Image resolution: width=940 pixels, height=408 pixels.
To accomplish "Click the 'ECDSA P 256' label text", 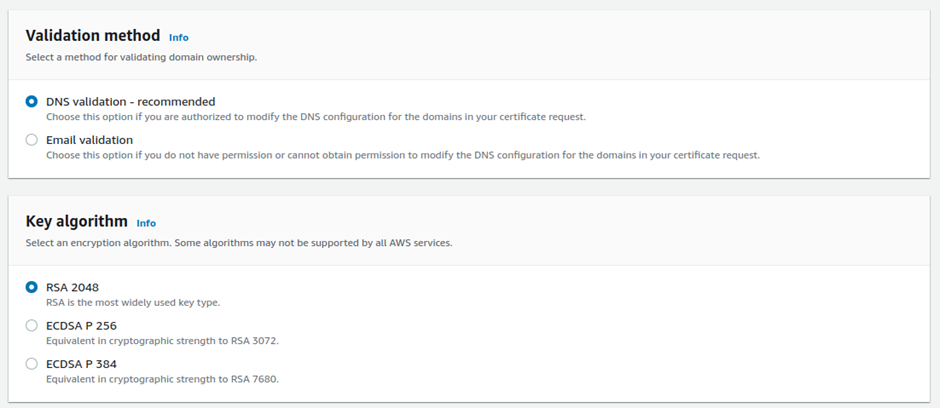I will 82,326.
